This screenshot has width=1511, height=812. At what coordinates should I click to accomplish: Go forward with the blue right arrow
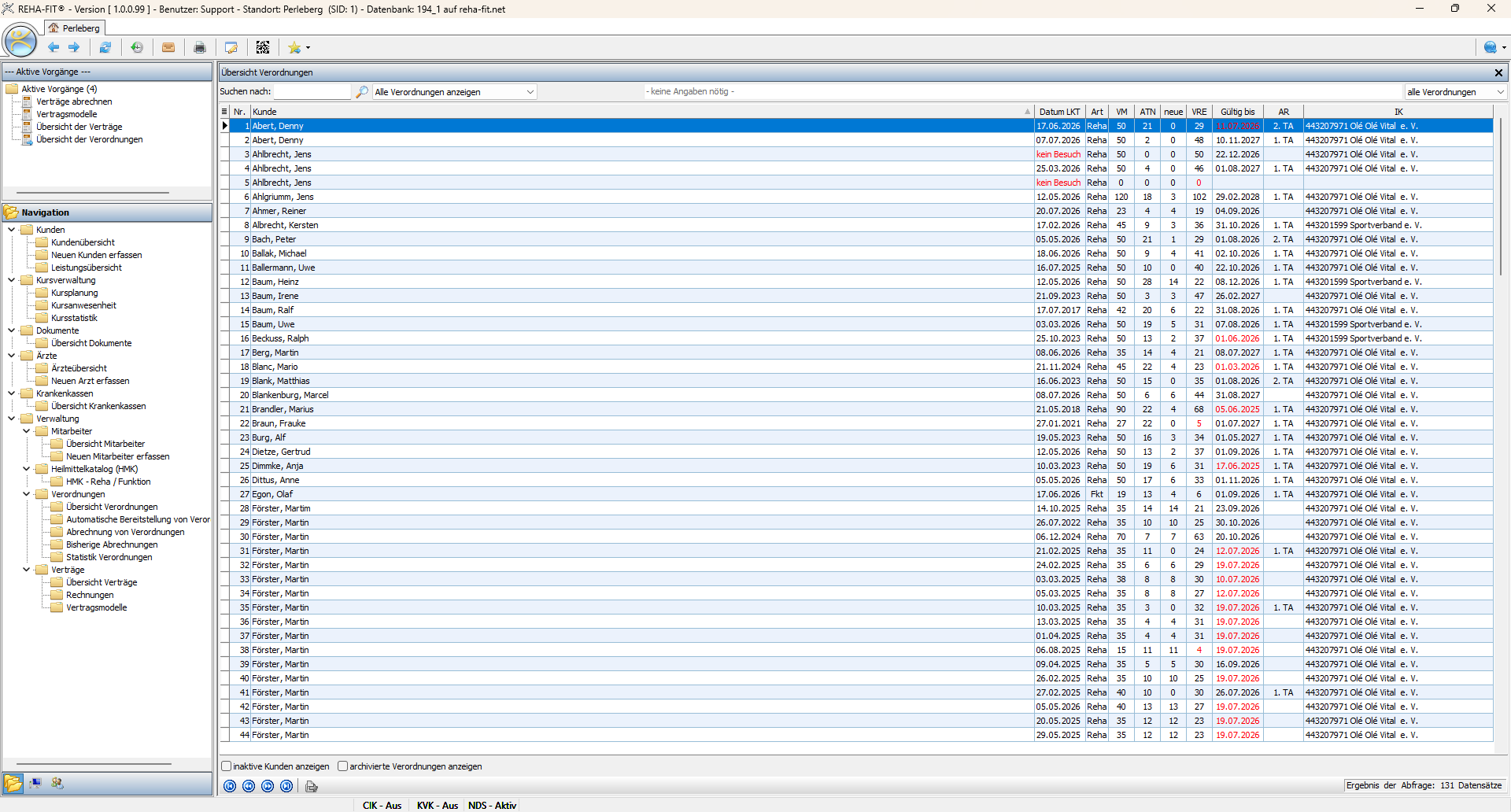[x=74, y=47]
